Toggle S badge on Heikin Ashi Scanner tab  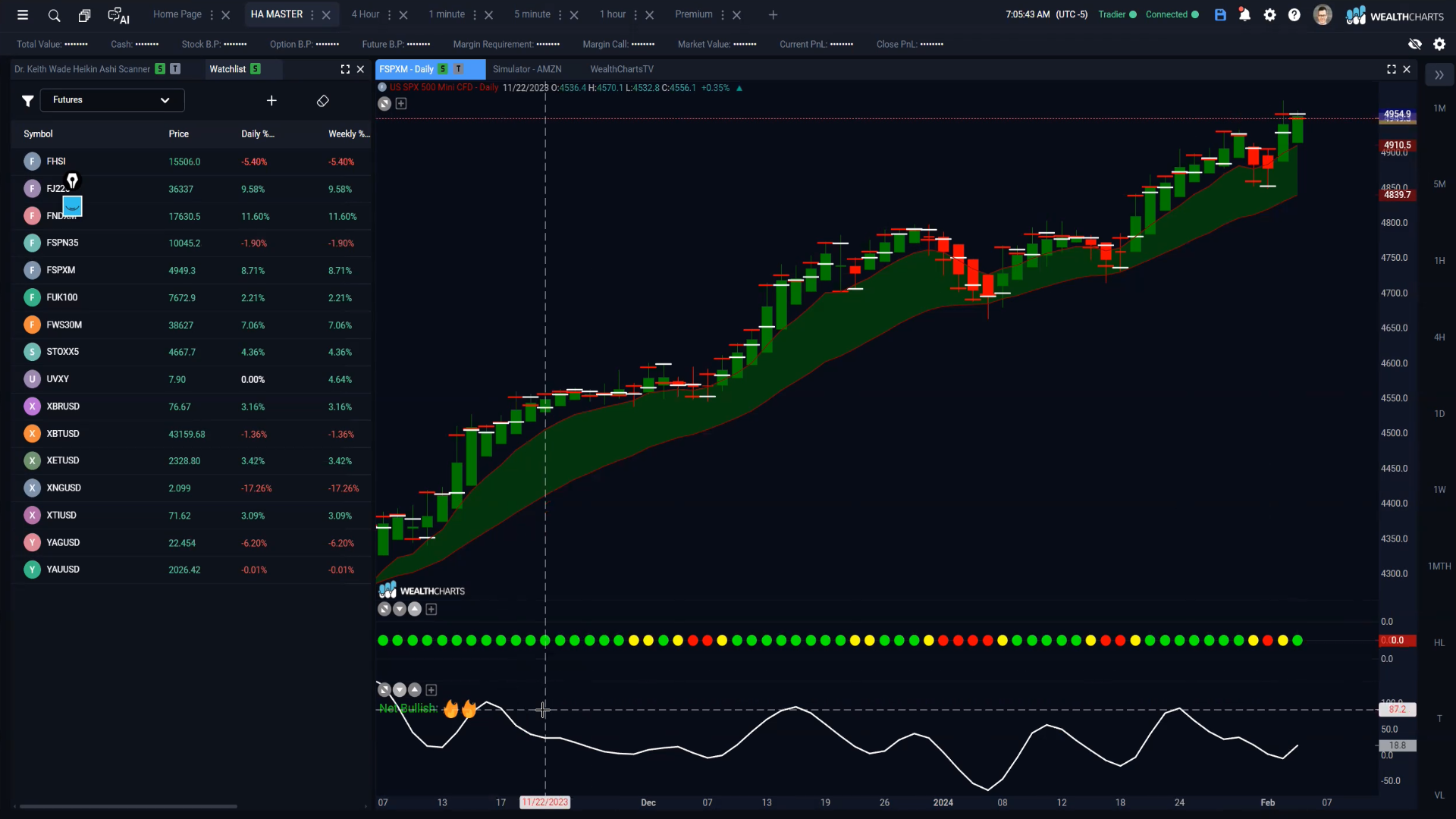pyautogui.click(x=160, y=69)
